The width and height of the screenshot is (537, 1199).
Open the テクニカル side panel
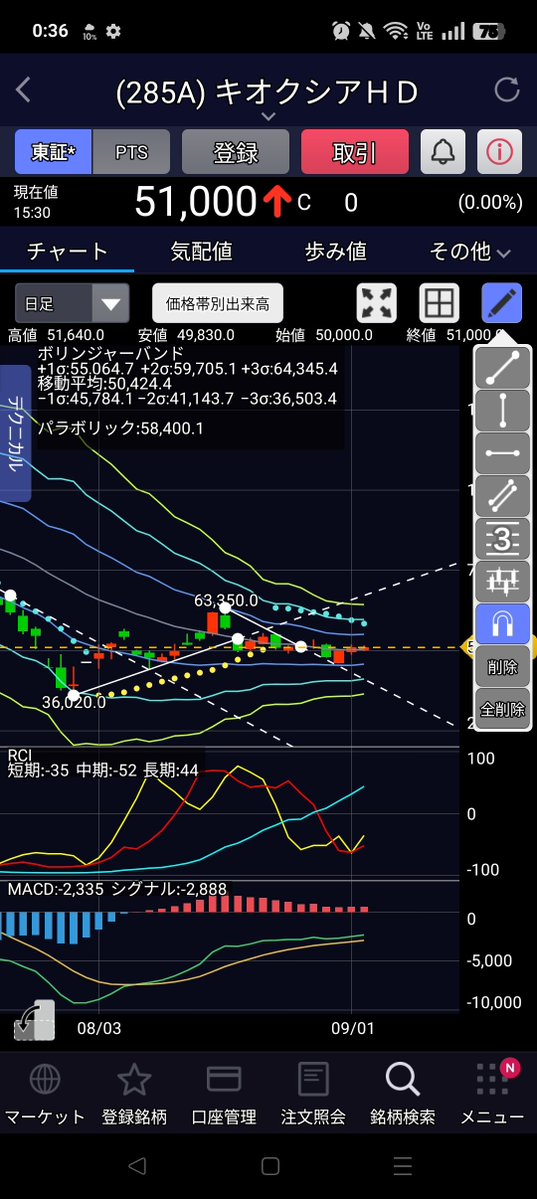click(15, 433)
